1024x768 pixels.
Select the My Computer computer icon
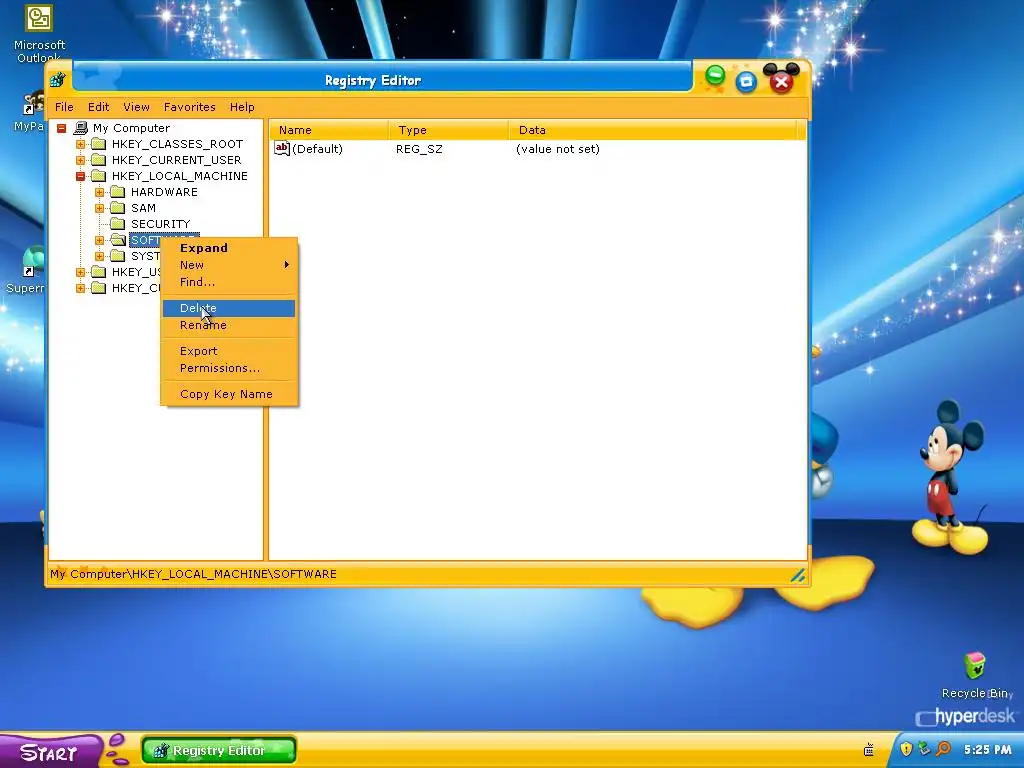tap(81, 128)
